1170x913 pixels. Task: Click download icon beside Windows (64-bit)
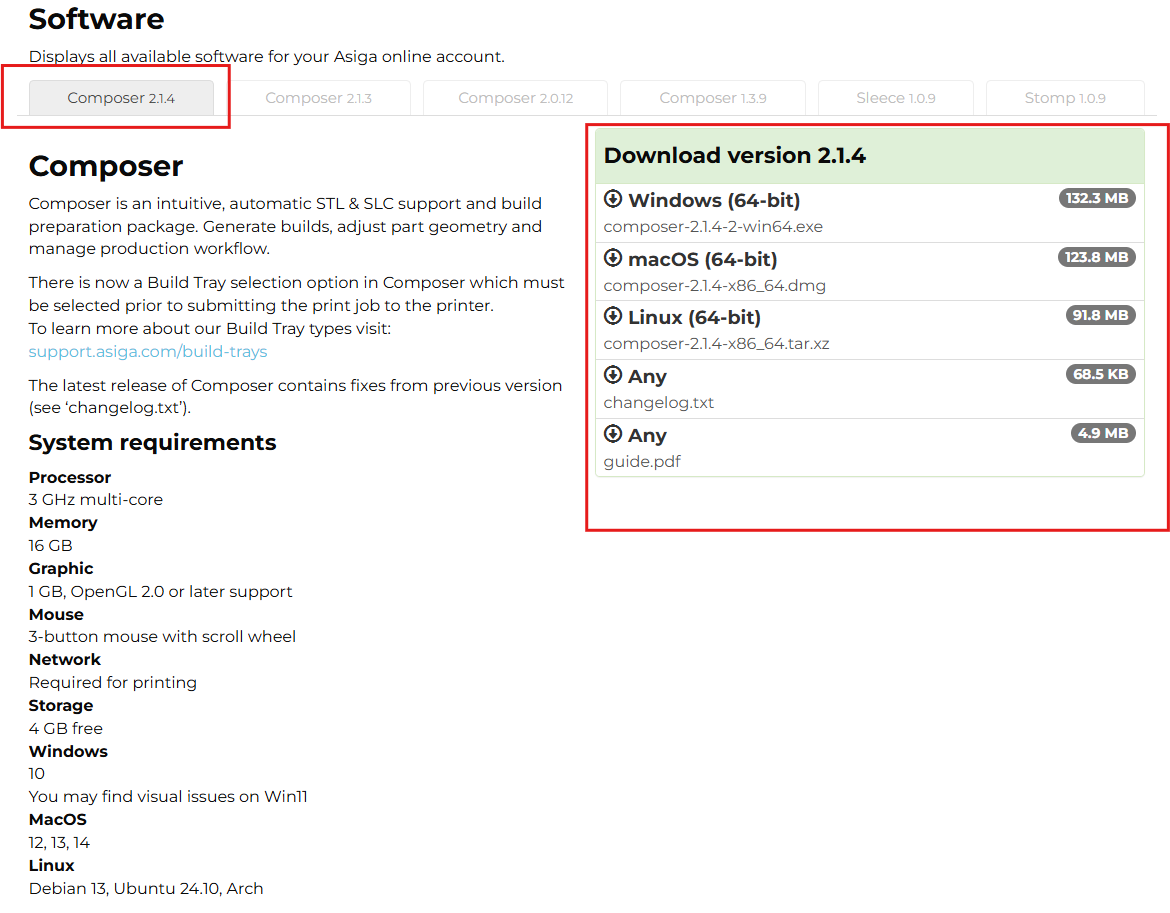click(613, 198)
